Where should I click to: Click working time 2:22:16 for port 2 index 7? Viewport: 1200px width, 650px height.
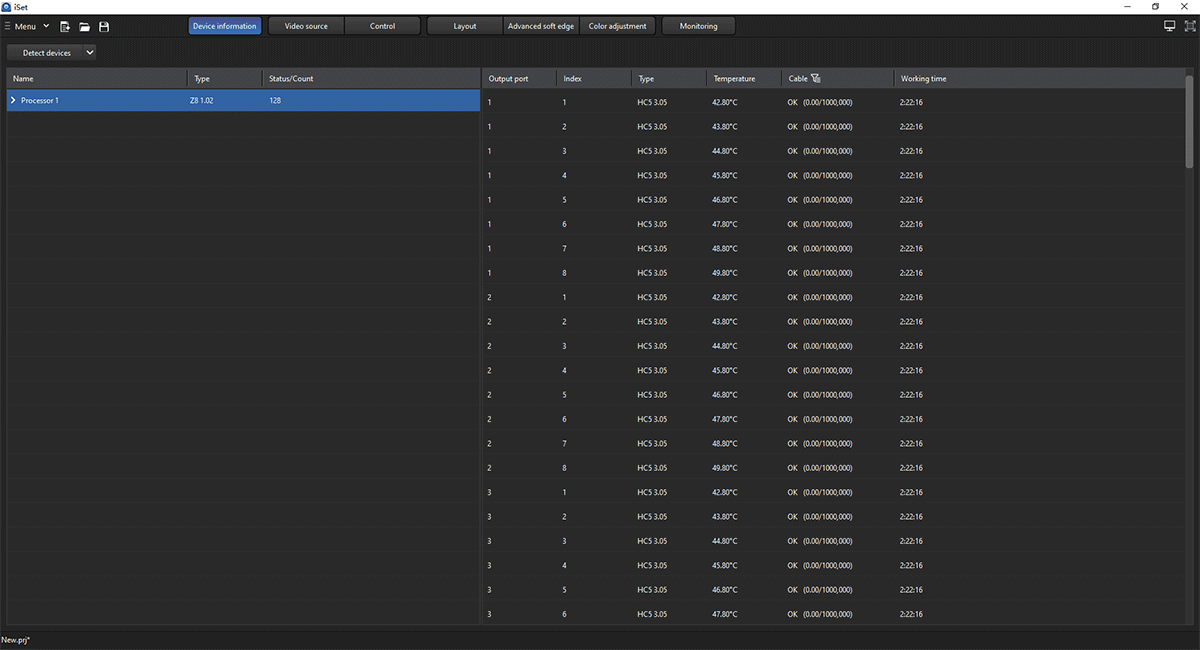click(x=911, y=443)
